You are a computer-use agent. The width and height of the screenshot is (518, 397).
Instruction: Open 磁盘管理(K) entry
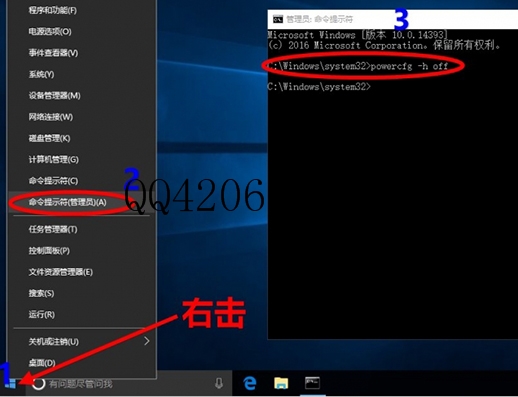(49, 138)
